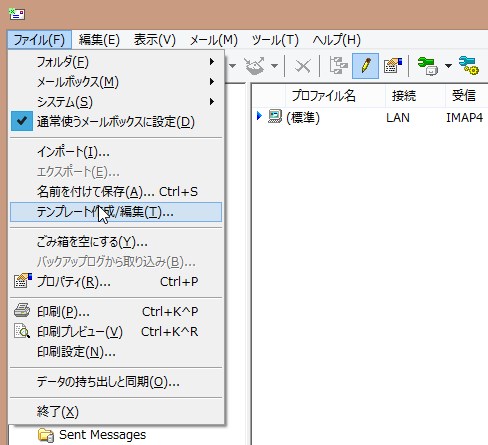
Task: Click the thread view tree icon
Action: (338, 66)
